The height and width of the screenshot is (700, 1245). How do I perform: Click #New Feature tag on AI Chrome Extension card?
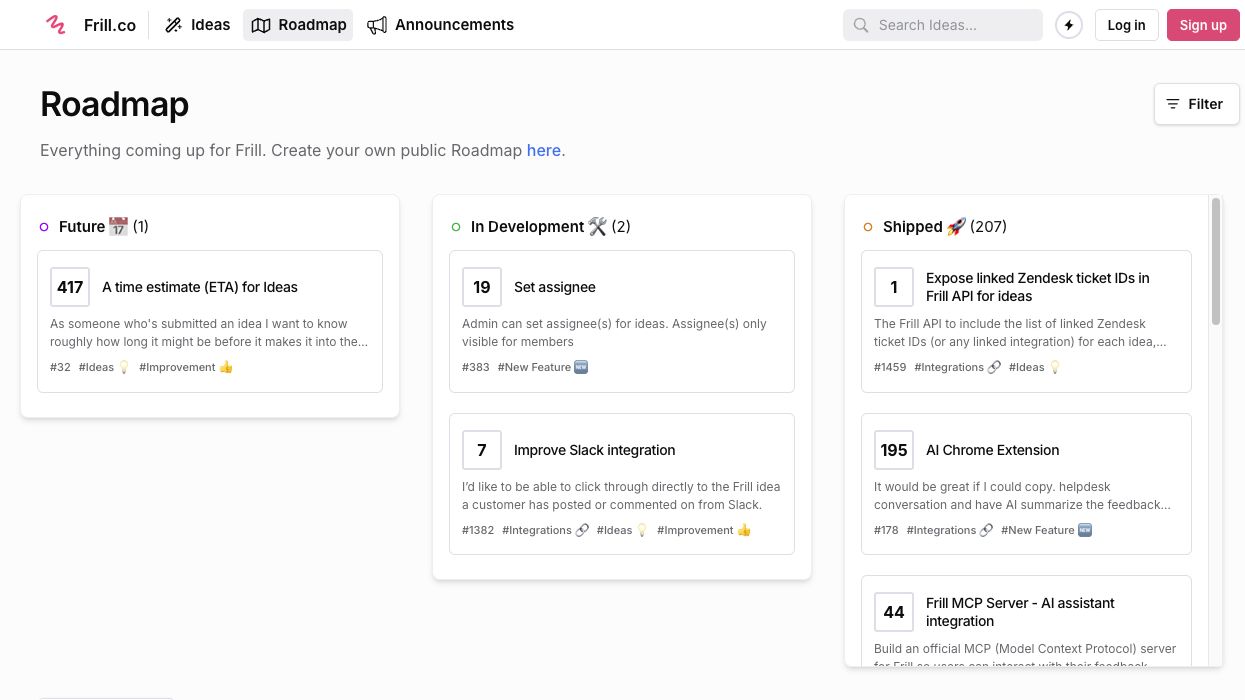(1047, 530)
